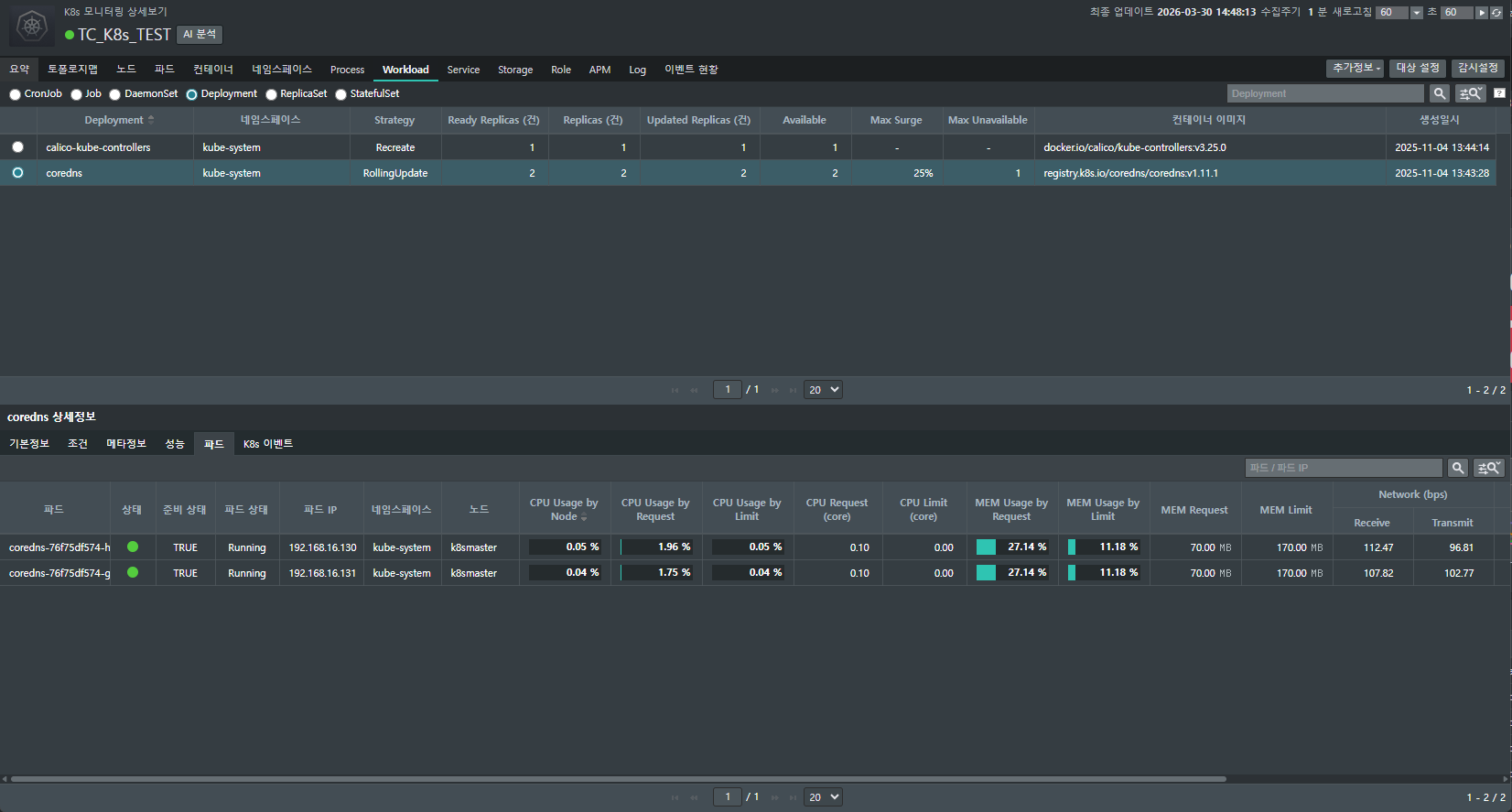
Task: Click the 파드 / 파드 IP search field
Action: coord(1343,468)
